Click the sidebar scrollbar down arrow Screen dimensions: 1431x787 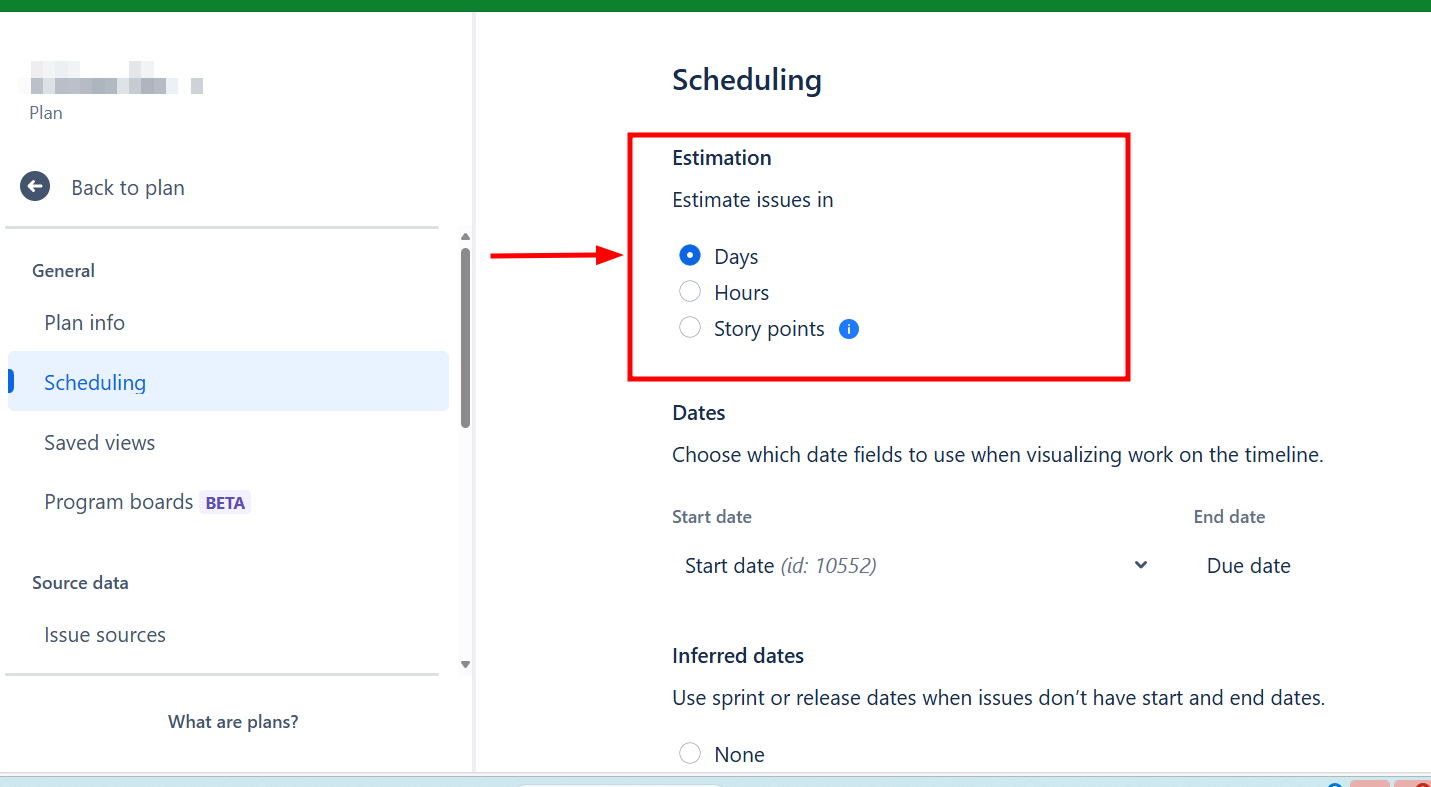click(x=465, y=664)
